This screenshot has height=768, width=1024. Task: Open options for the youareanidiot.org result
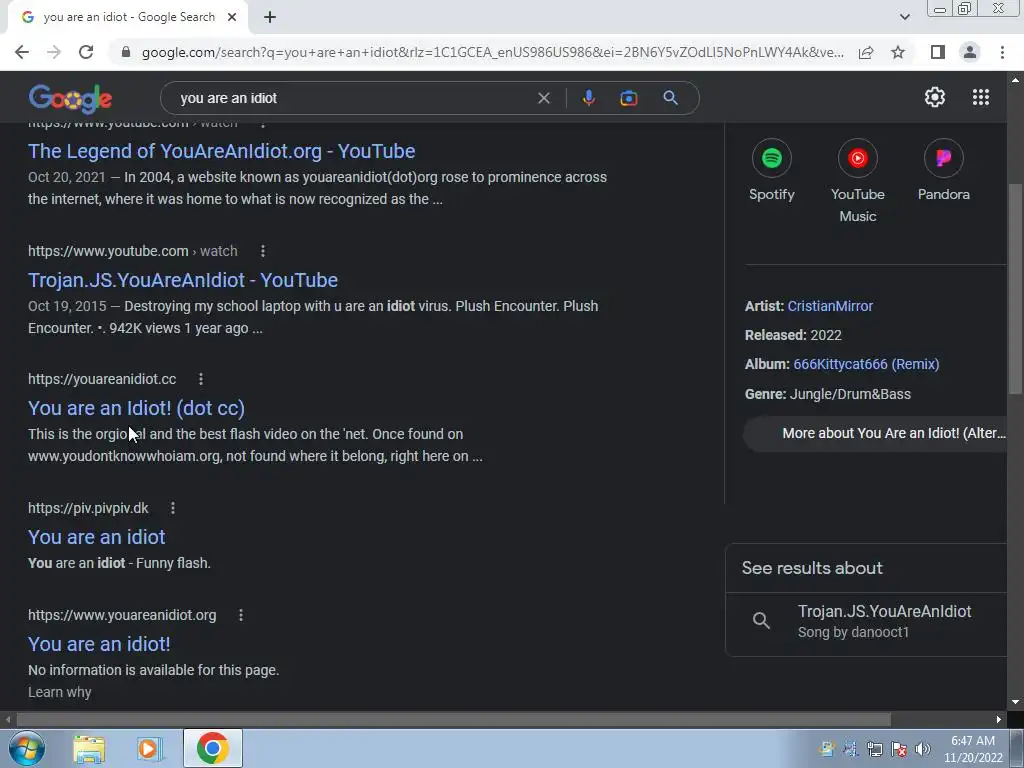click(x=240, y=615)
